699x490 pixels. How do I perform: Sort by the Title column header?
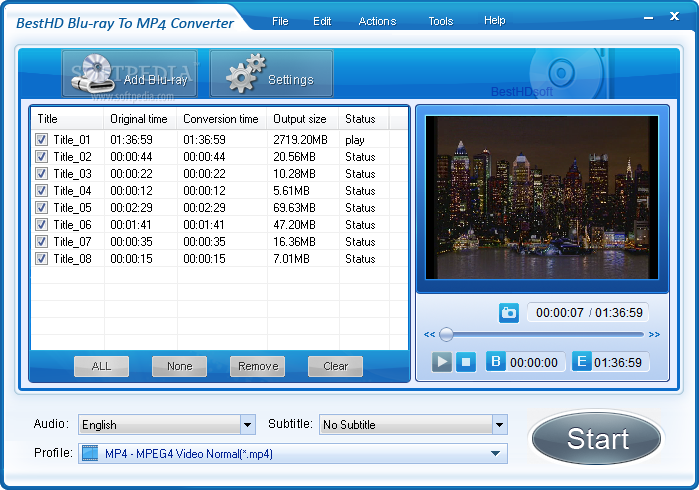67,119
